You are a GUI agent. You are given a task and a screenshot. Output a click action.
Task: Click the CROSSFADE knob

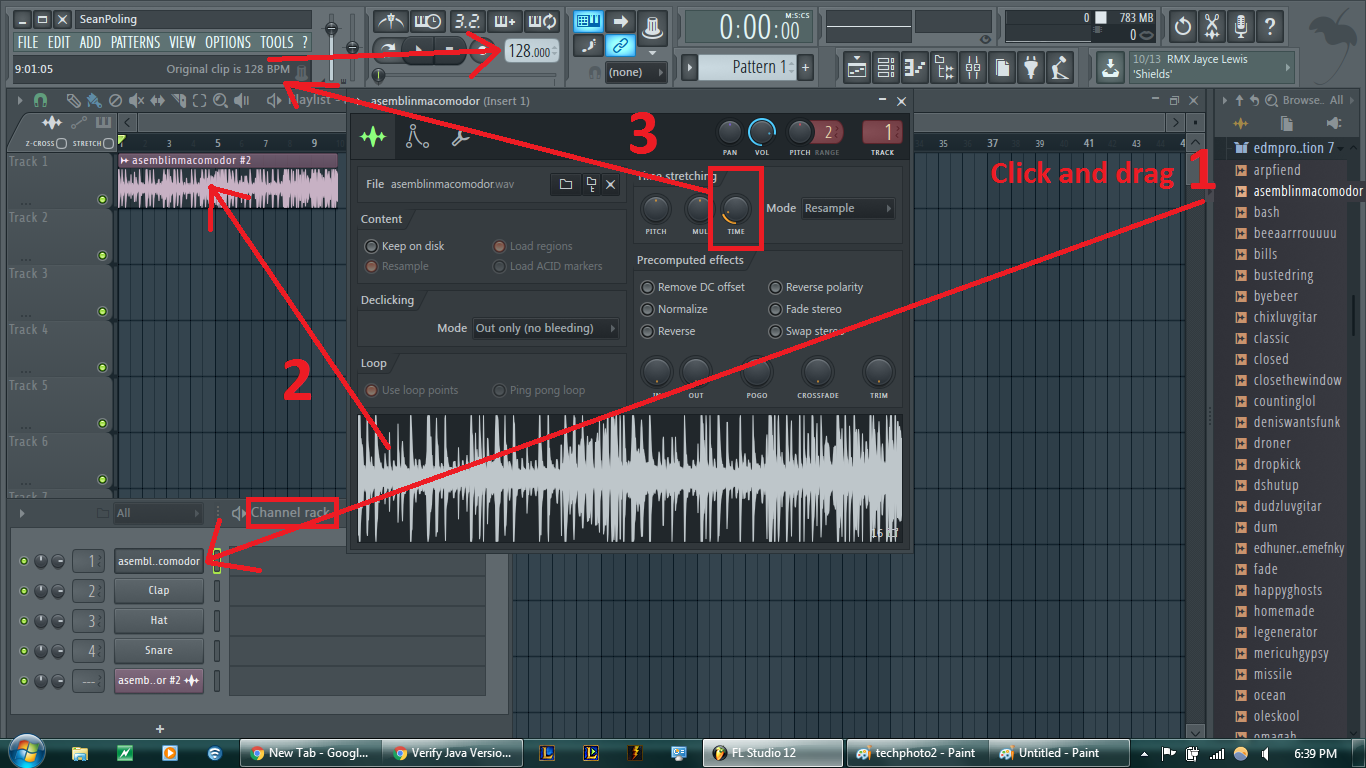coord(818,371)
